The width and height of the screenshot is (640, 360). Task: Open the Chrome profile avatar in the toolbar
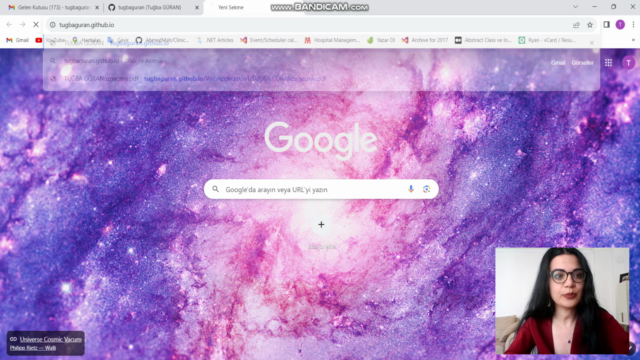(620, 25)
